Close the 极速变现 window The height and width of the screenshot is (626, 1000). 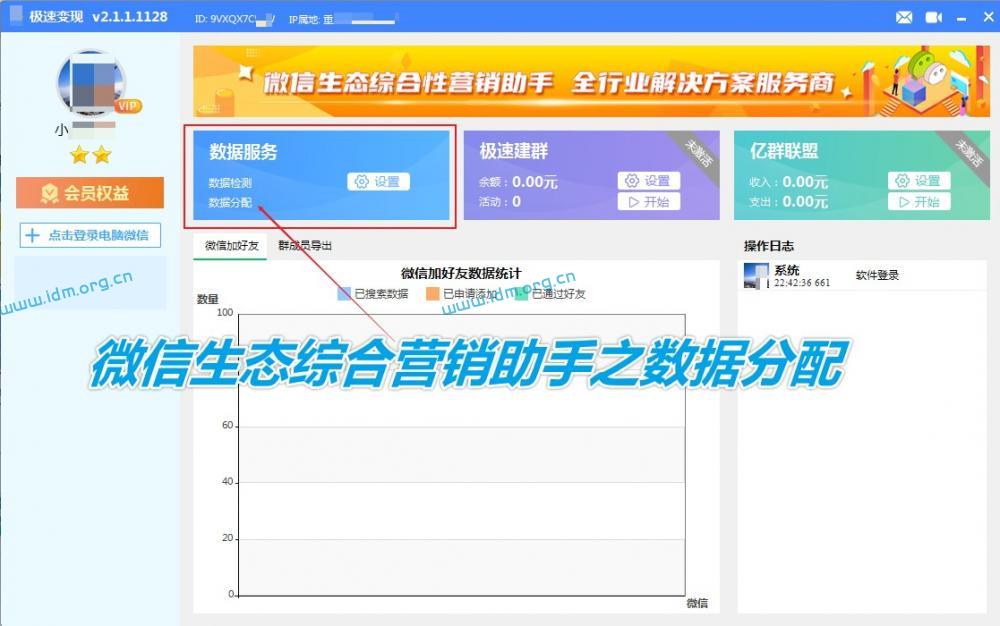pyautogui.click(x=988, y=17)
